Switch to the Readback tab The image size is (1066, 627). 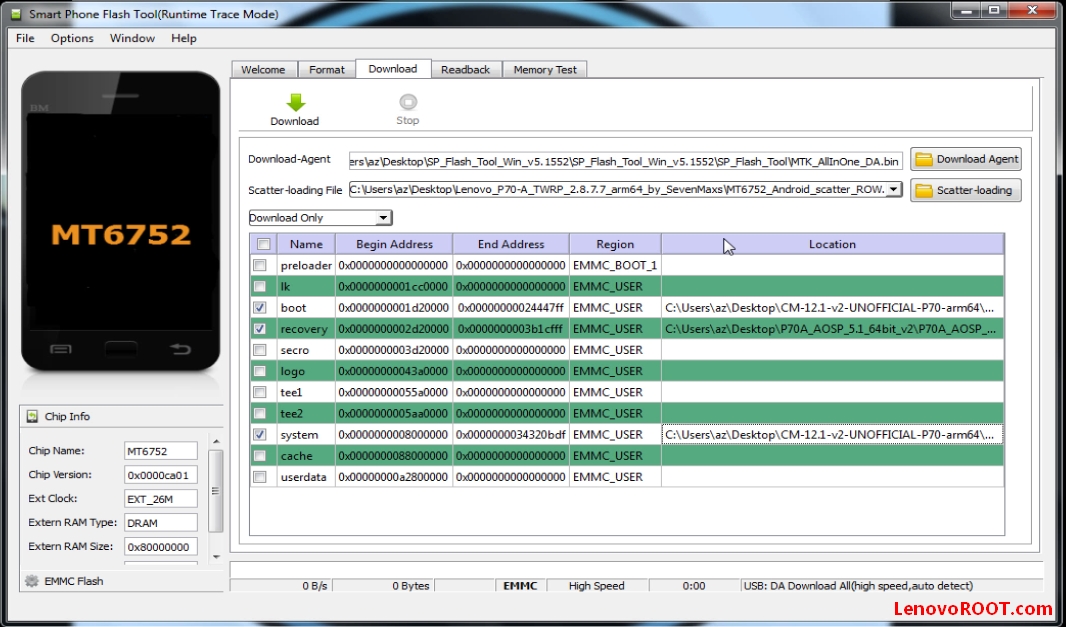click(x=466, y=69)
